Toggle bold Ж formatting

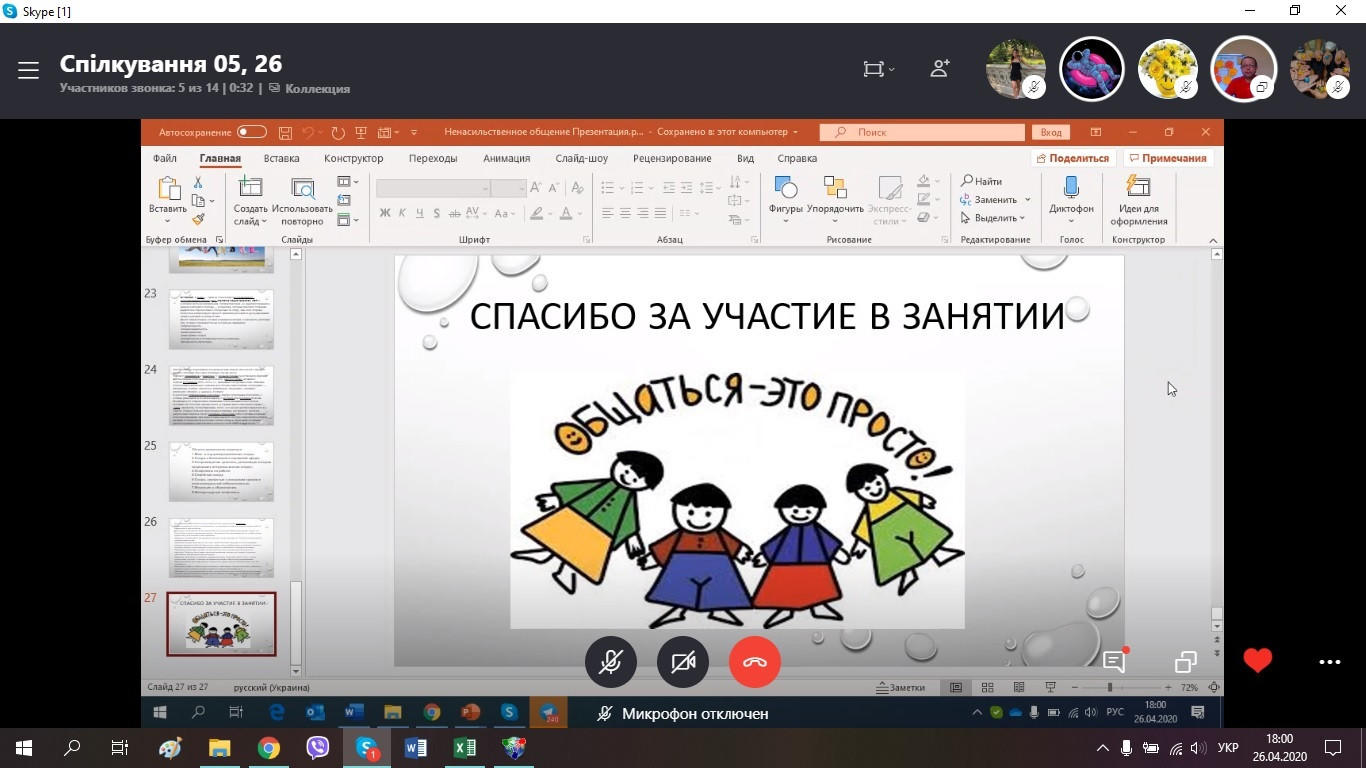385,213
